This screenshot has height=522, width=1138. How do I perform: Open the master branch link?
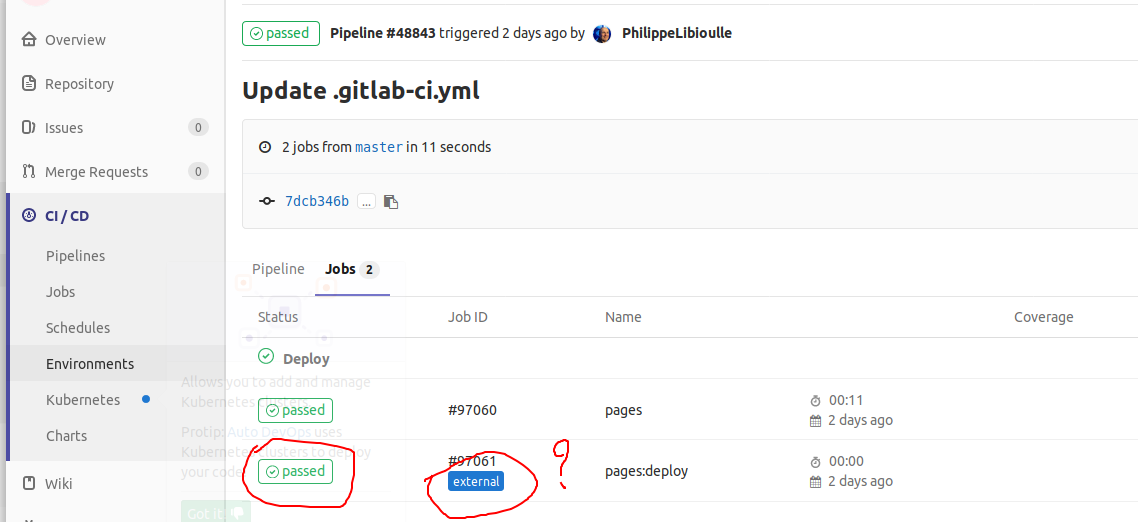pyautogui.click(x=379, y=147)
